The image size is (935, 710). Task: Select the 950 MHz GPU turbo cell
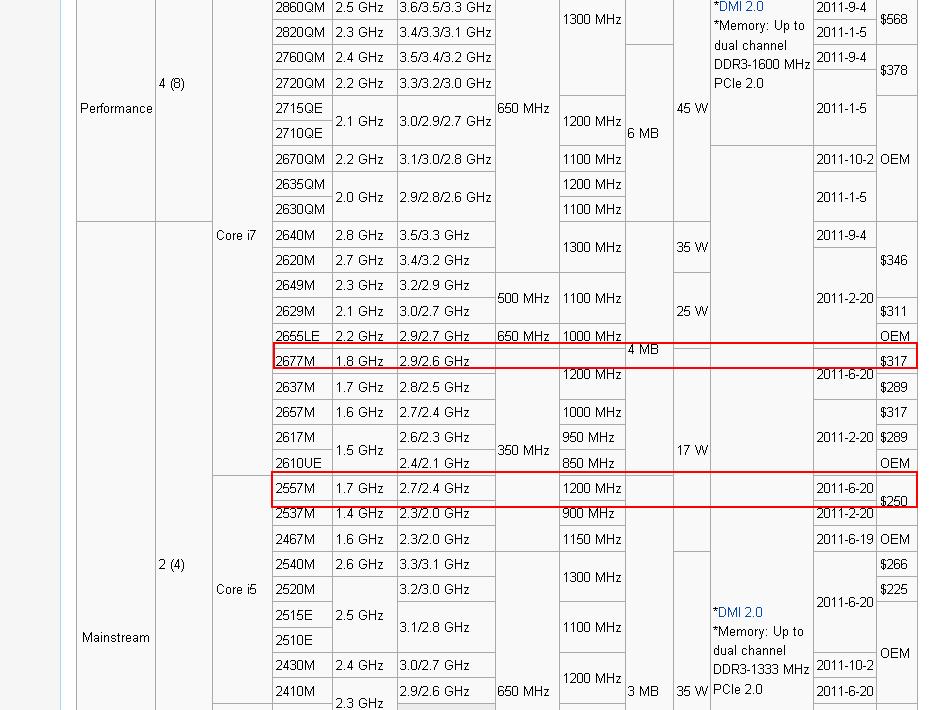592,437
